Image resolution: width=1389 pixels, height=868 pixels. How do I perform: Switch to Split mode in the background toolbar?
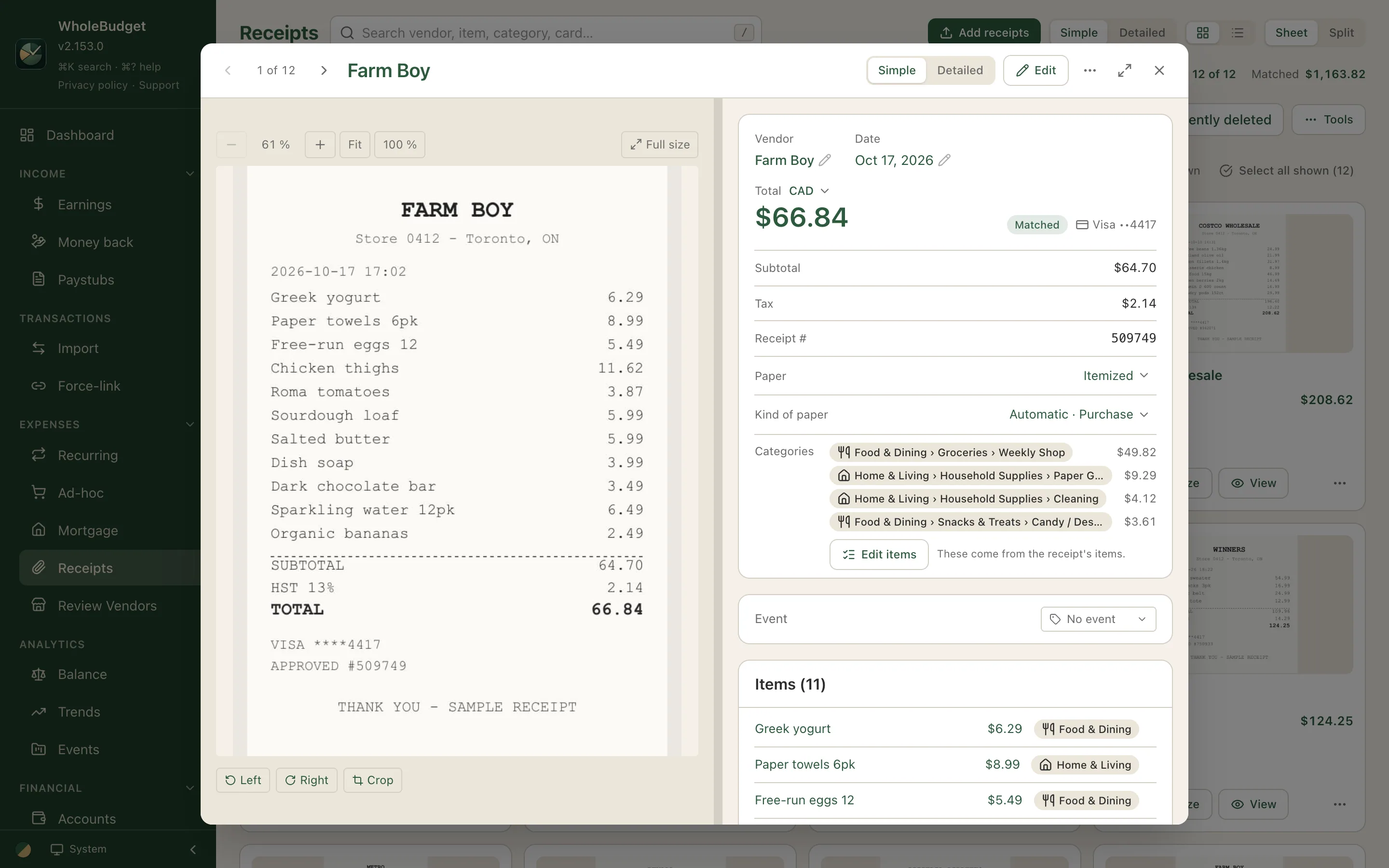click(x=1341, y=33)
